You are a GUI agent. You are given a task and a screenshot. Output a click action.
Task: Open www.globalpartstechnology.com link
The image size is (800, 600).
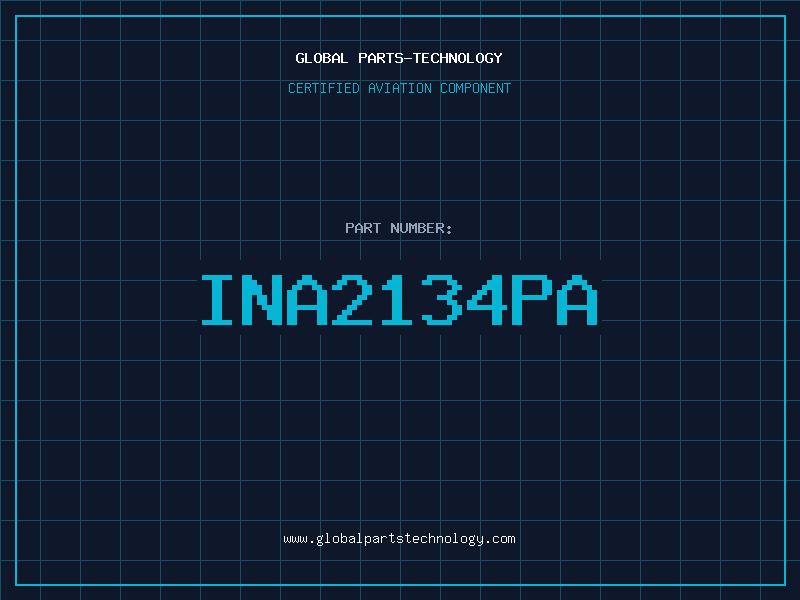click(x=399, y=539)
